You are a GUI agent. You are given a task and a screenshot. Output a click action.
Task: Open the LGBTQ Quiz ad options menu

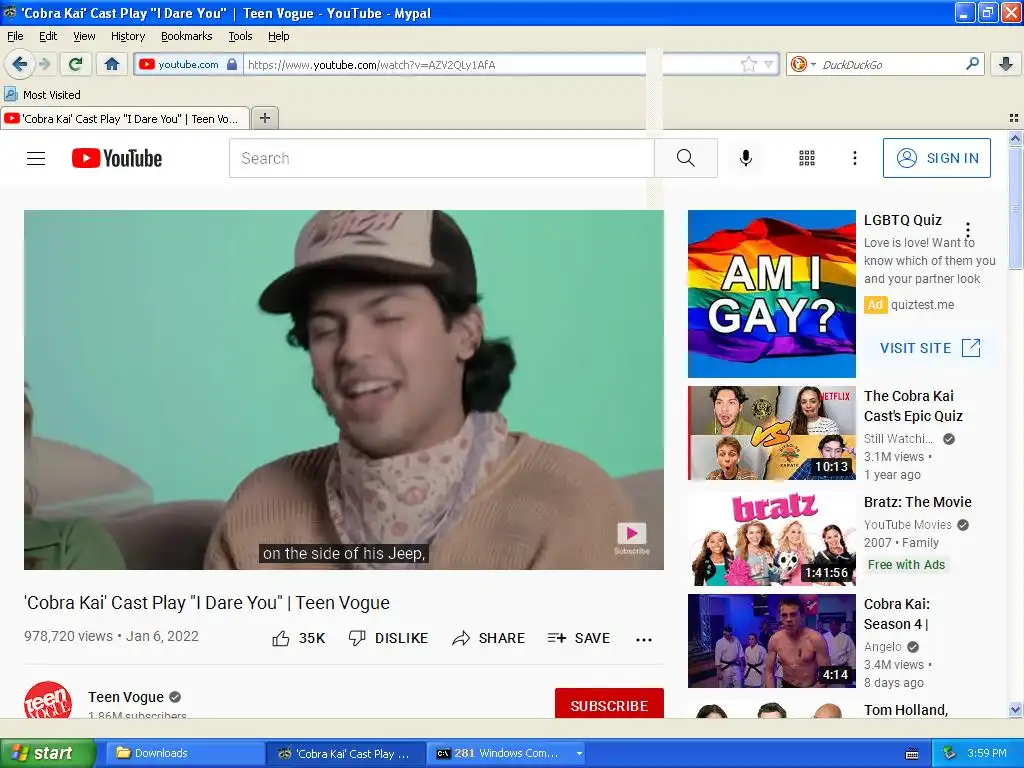click(968, 230)
